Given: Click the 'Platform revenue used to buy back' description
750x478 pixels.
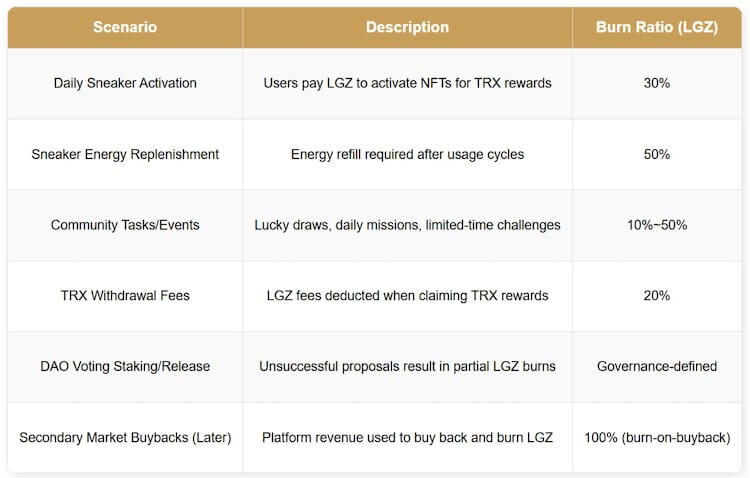Looking at the screenshot, I should [407, 437].
